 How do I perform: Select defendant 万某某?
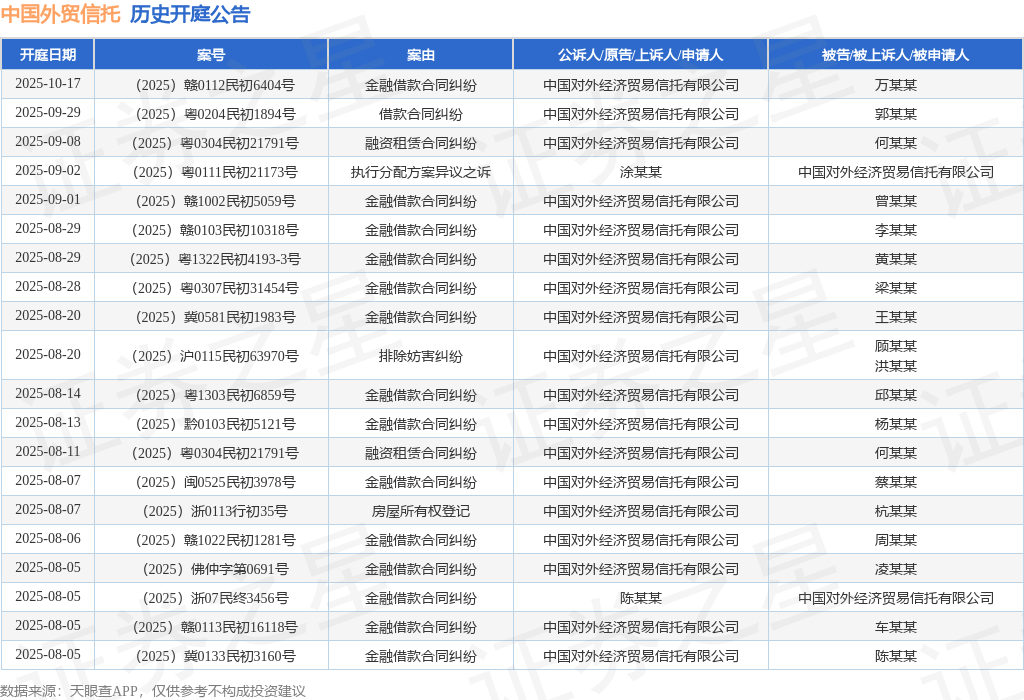click(896, 85)
